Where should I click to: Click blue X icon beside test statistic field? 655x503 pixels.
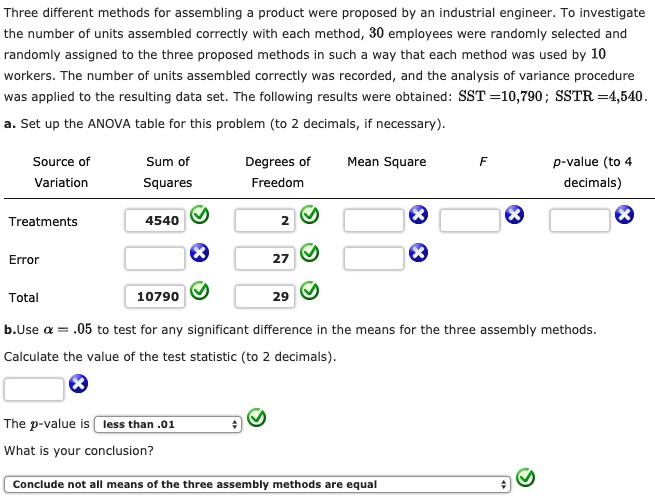tap(79, 384)
